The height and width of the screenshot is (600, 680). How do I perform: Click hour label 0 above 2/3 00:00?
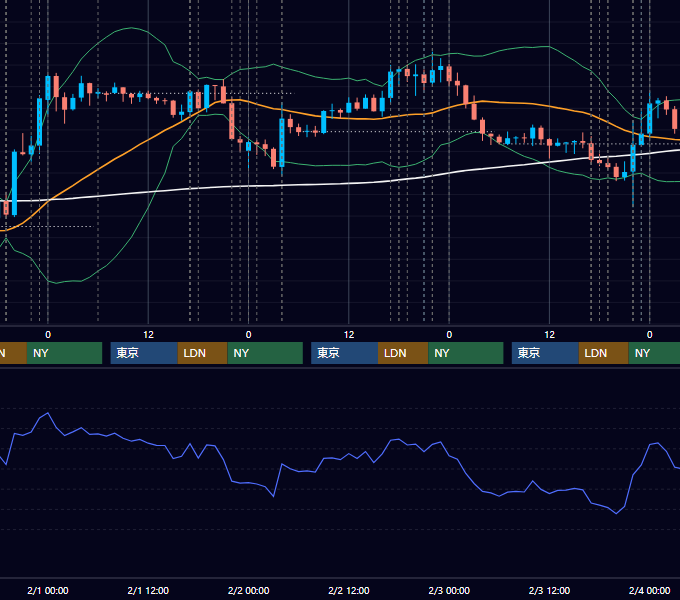click(x=449, y=335)
